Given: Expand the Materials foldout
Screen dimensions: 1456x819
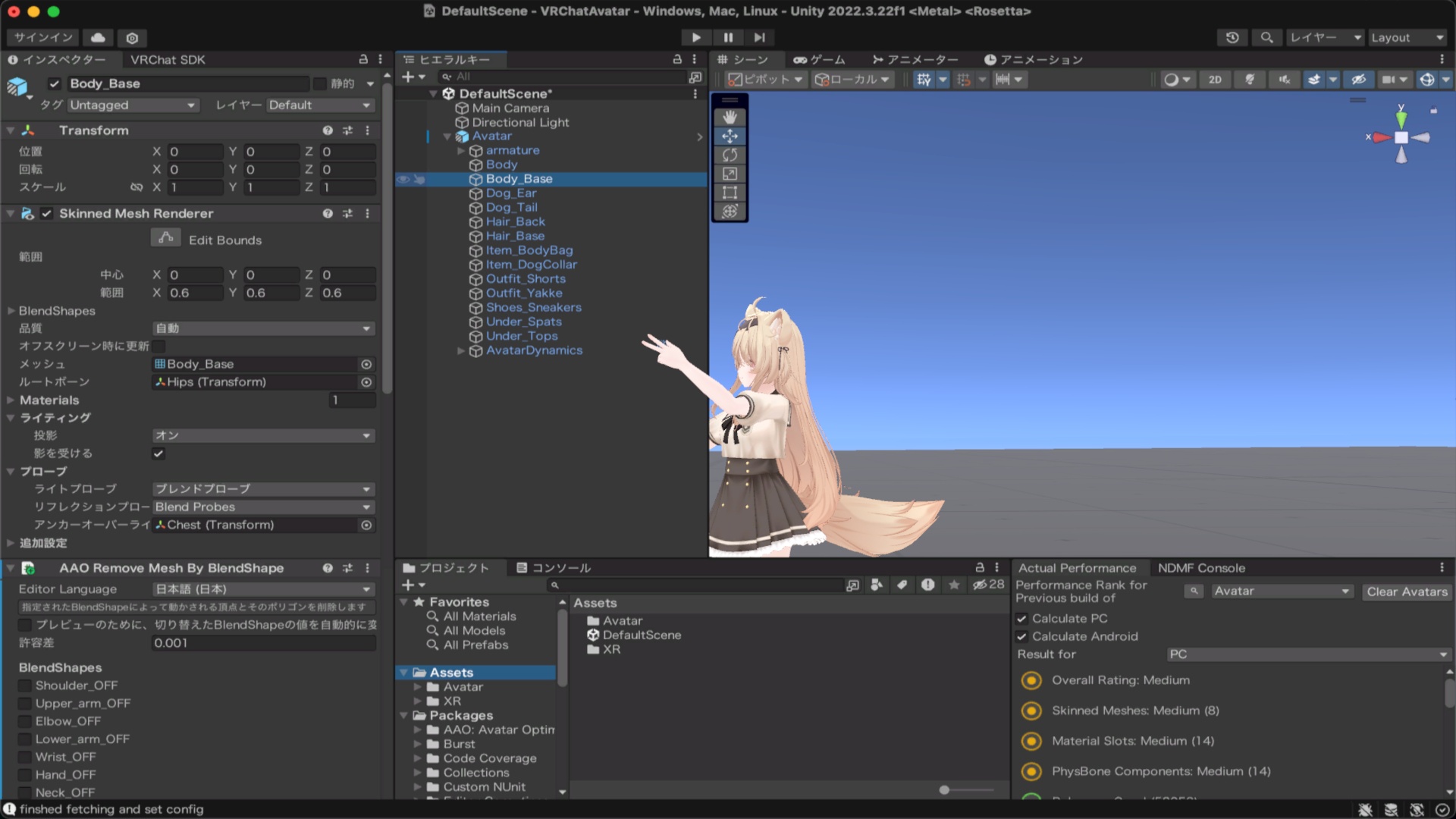Looking at the screenshot, I should (x=11, y=400).
